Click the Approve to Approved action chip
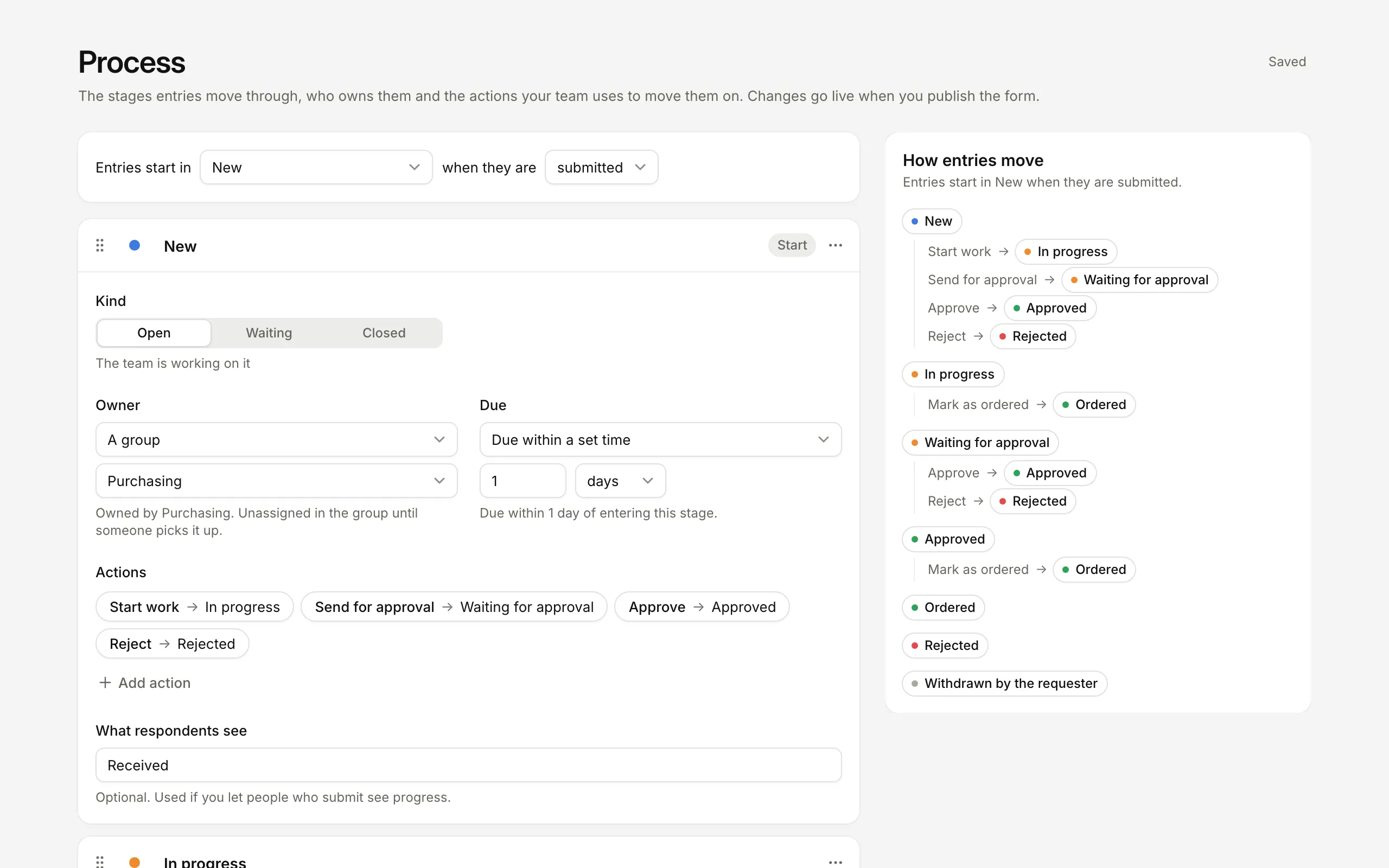The height and width of the screenshot is (868, 1389). (702, 607)
